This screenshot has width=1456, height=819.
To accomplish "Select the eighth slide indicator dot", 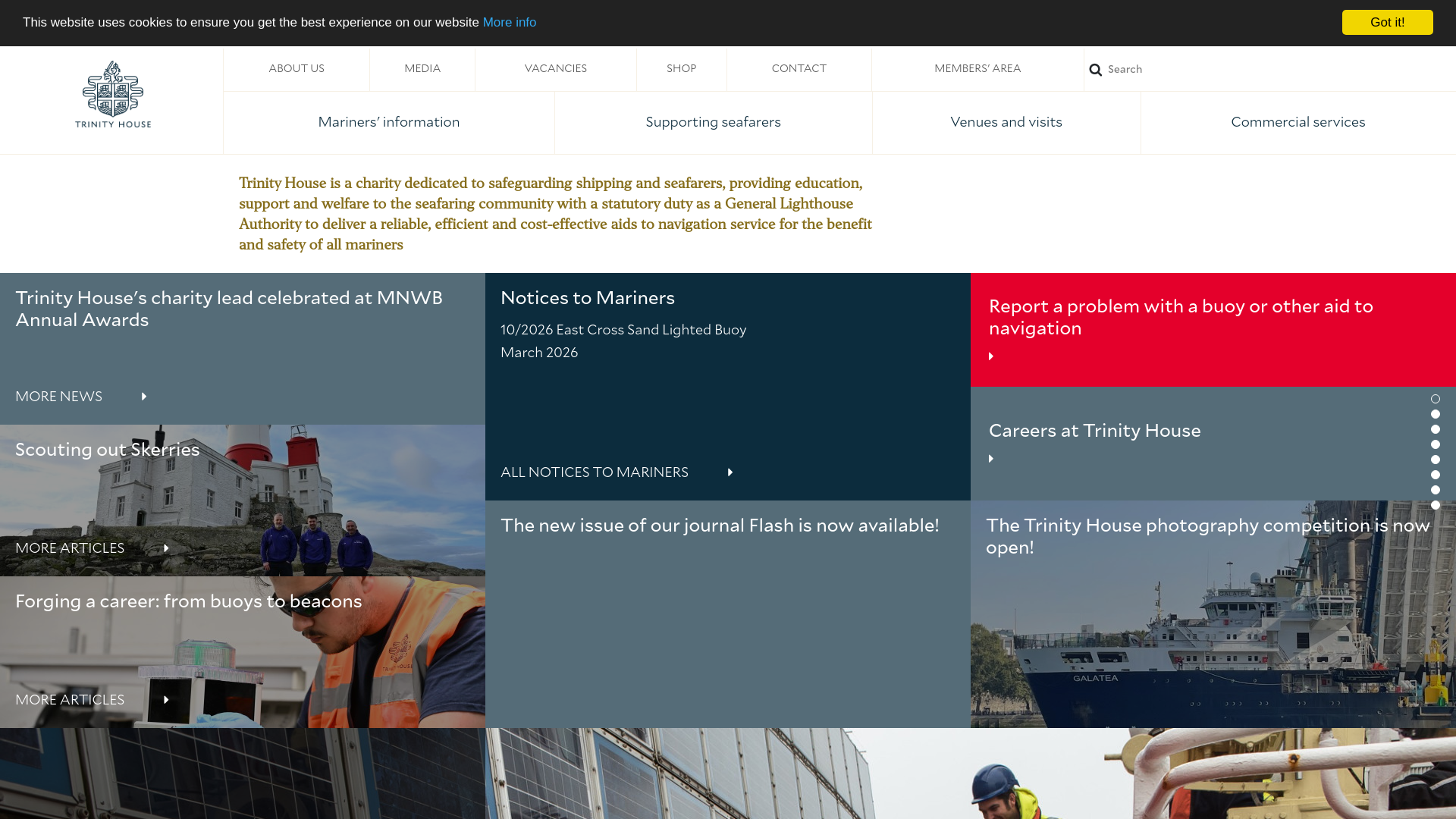I will (x=1436, y=505).
